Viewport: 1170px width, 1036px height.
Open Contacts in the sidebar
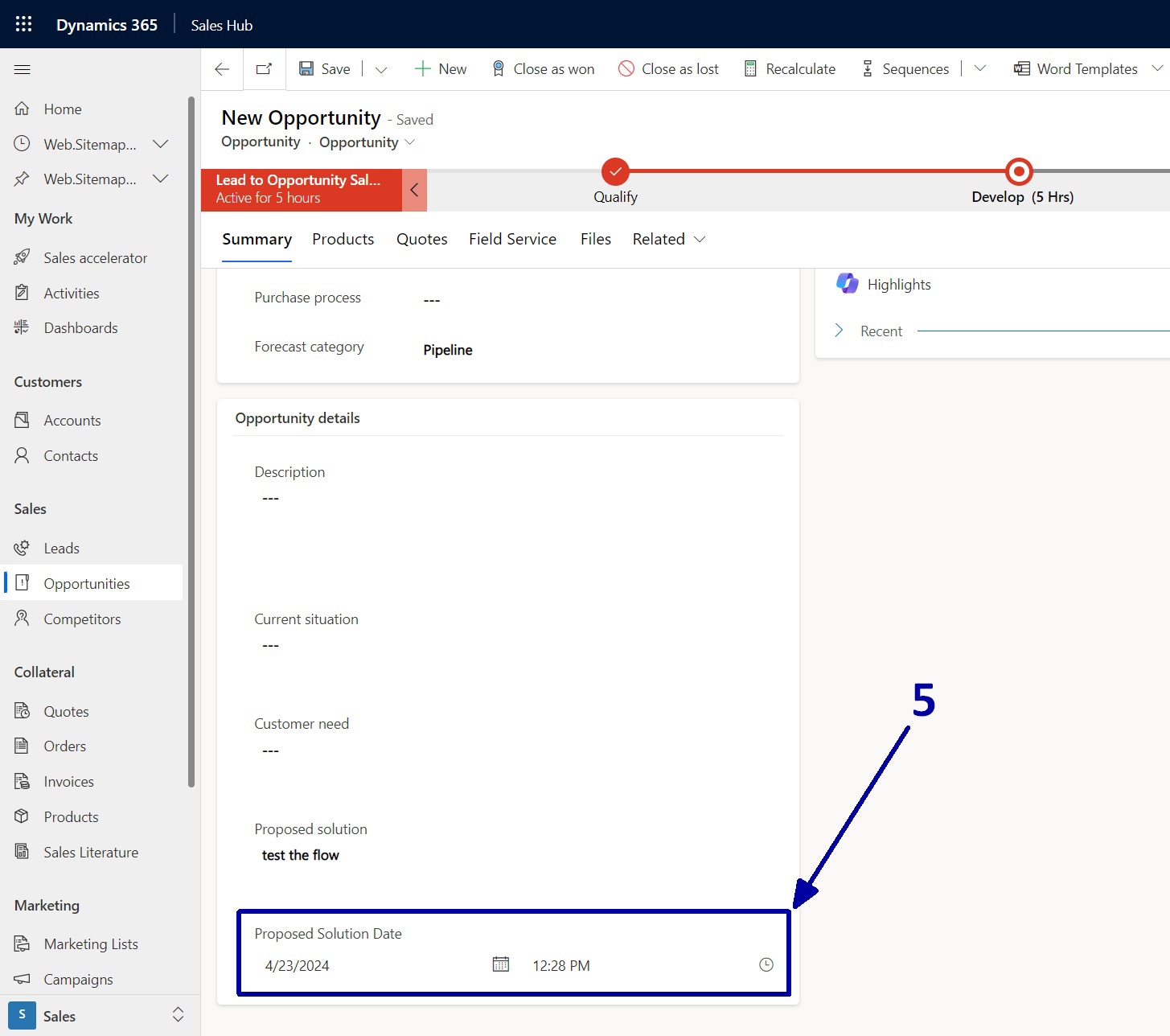pos(92,455)
